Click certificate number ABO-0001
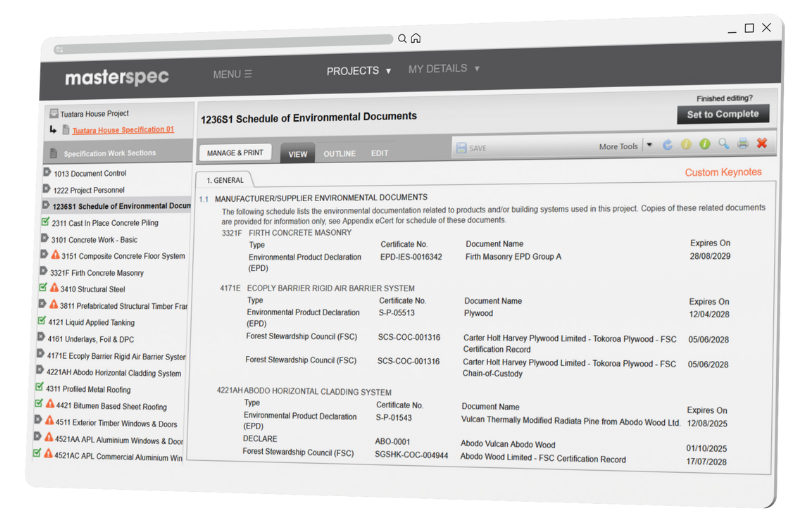This screenshot has width=810, height=523. [393, 442]
